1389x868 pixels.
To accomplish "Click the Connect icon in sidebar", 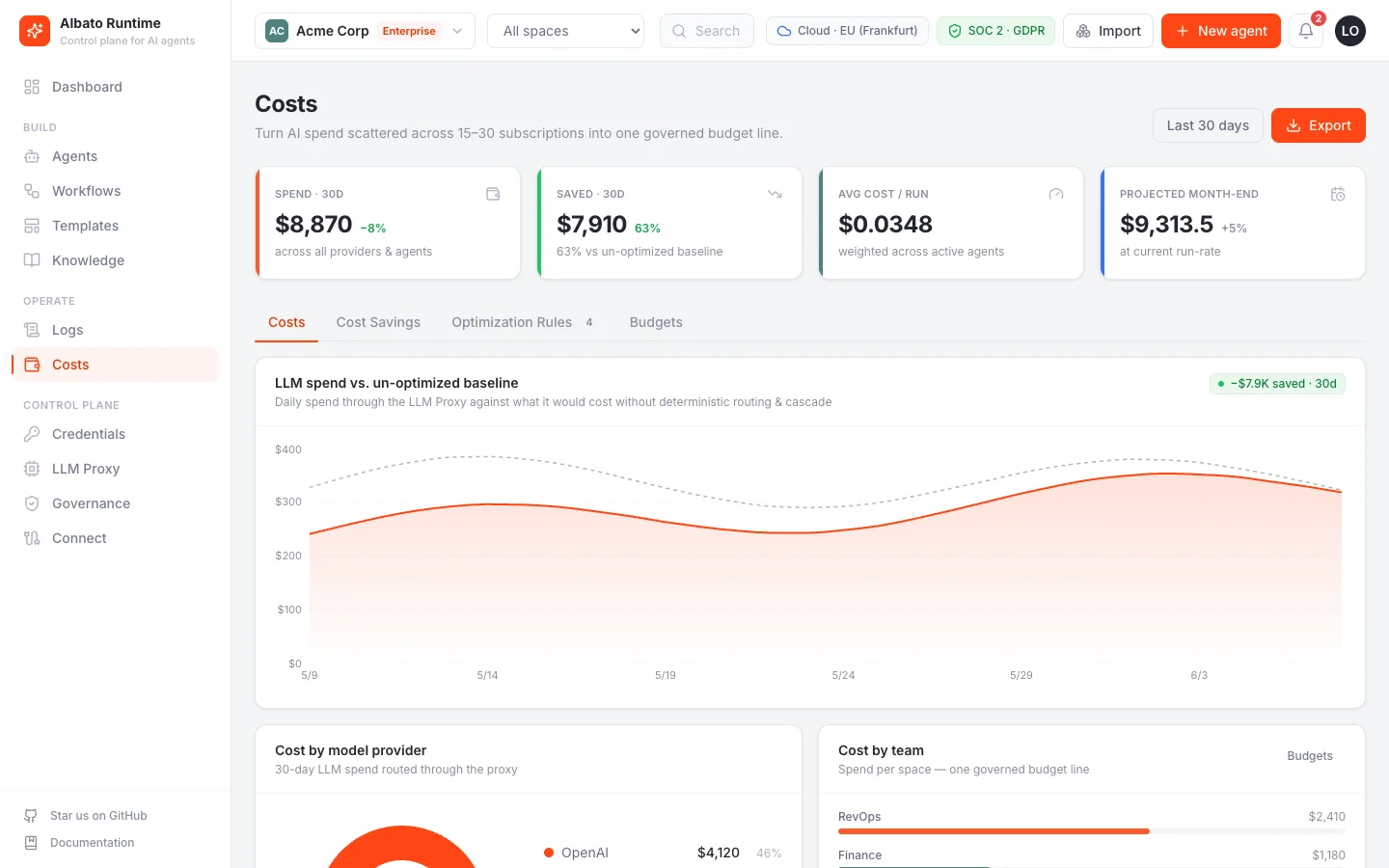I will pyautogui.click(x=32, y=538).
